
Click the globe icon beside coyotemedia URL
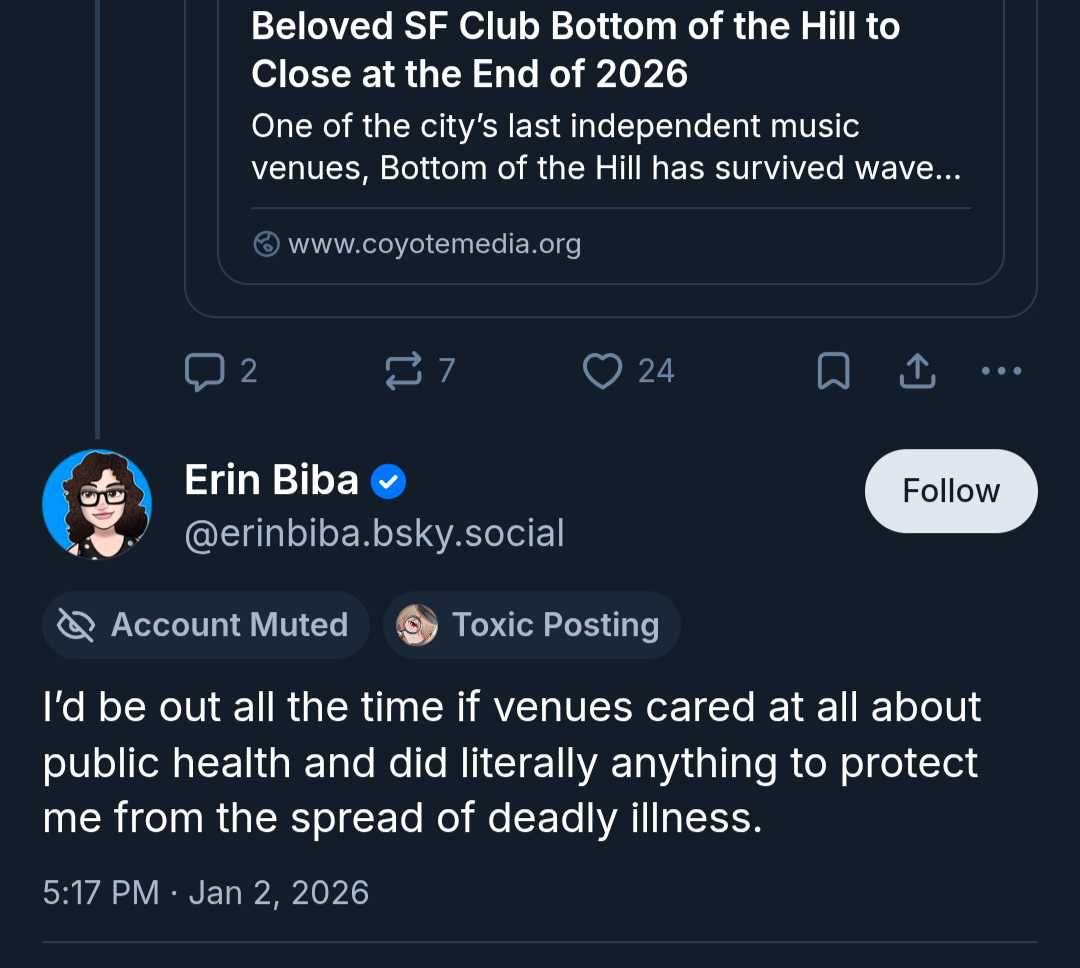point(266,244)
